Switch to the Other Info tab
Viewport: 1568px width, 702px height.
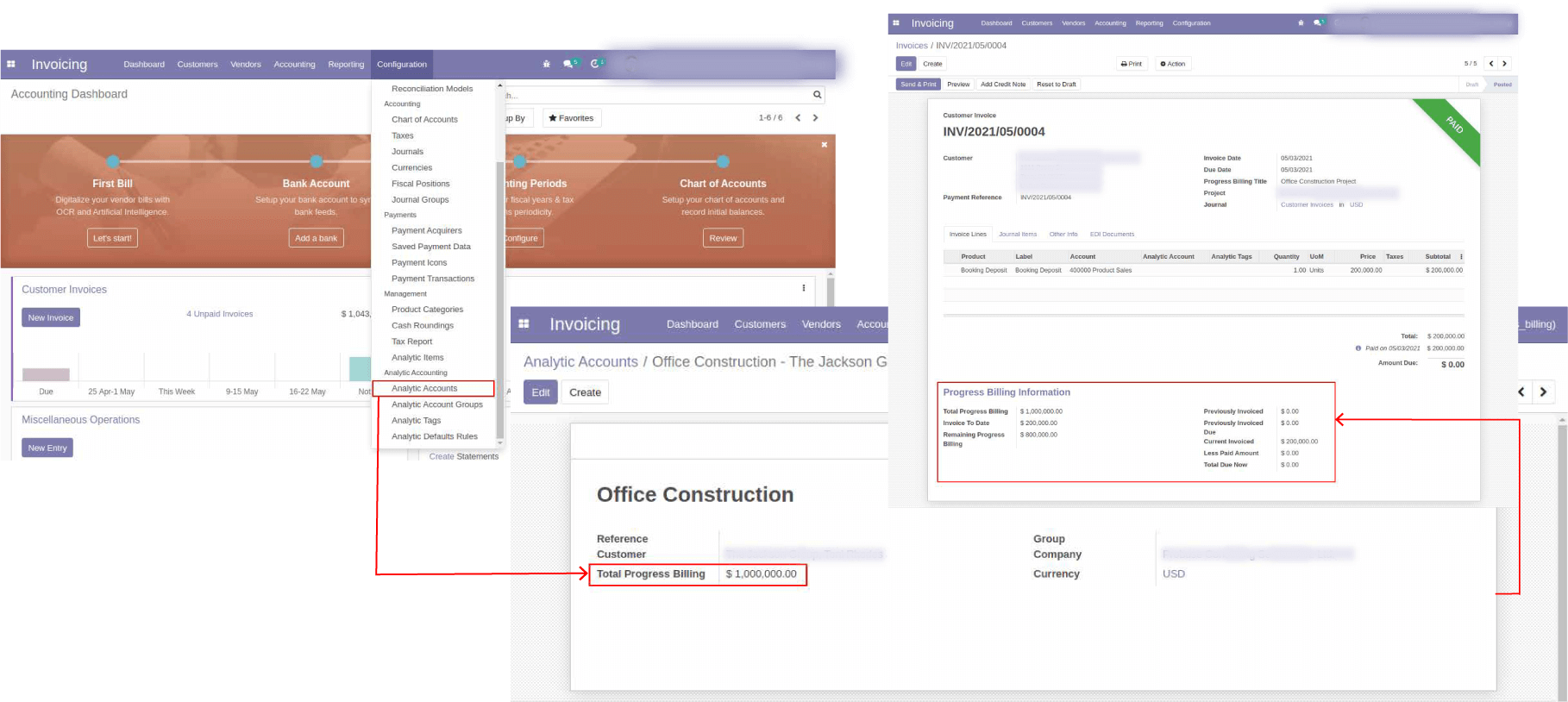coord(1063,235)
